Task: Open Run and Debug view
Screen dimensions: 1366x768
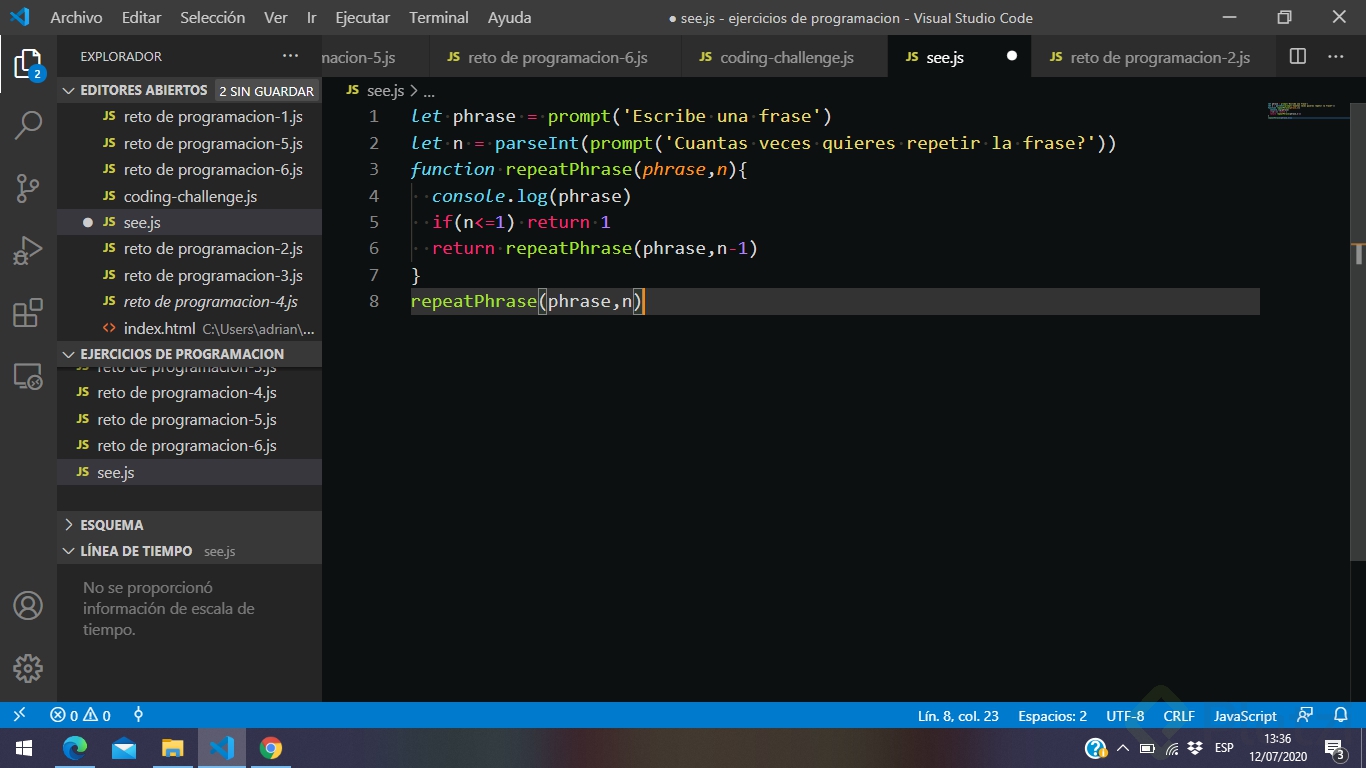Action: pyautogui.click(x=28, y=250)
